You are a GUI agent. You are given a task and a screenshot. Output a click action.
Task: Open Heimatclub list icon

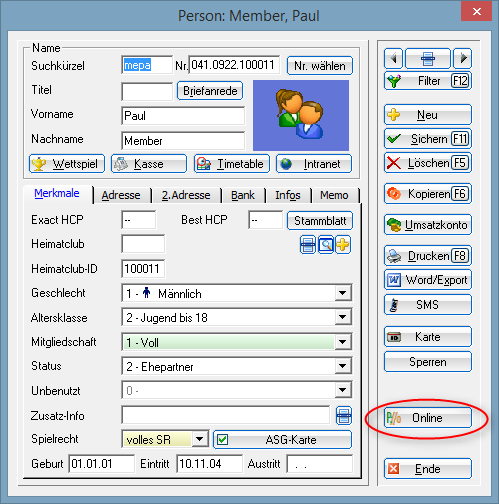pos(308,245)
